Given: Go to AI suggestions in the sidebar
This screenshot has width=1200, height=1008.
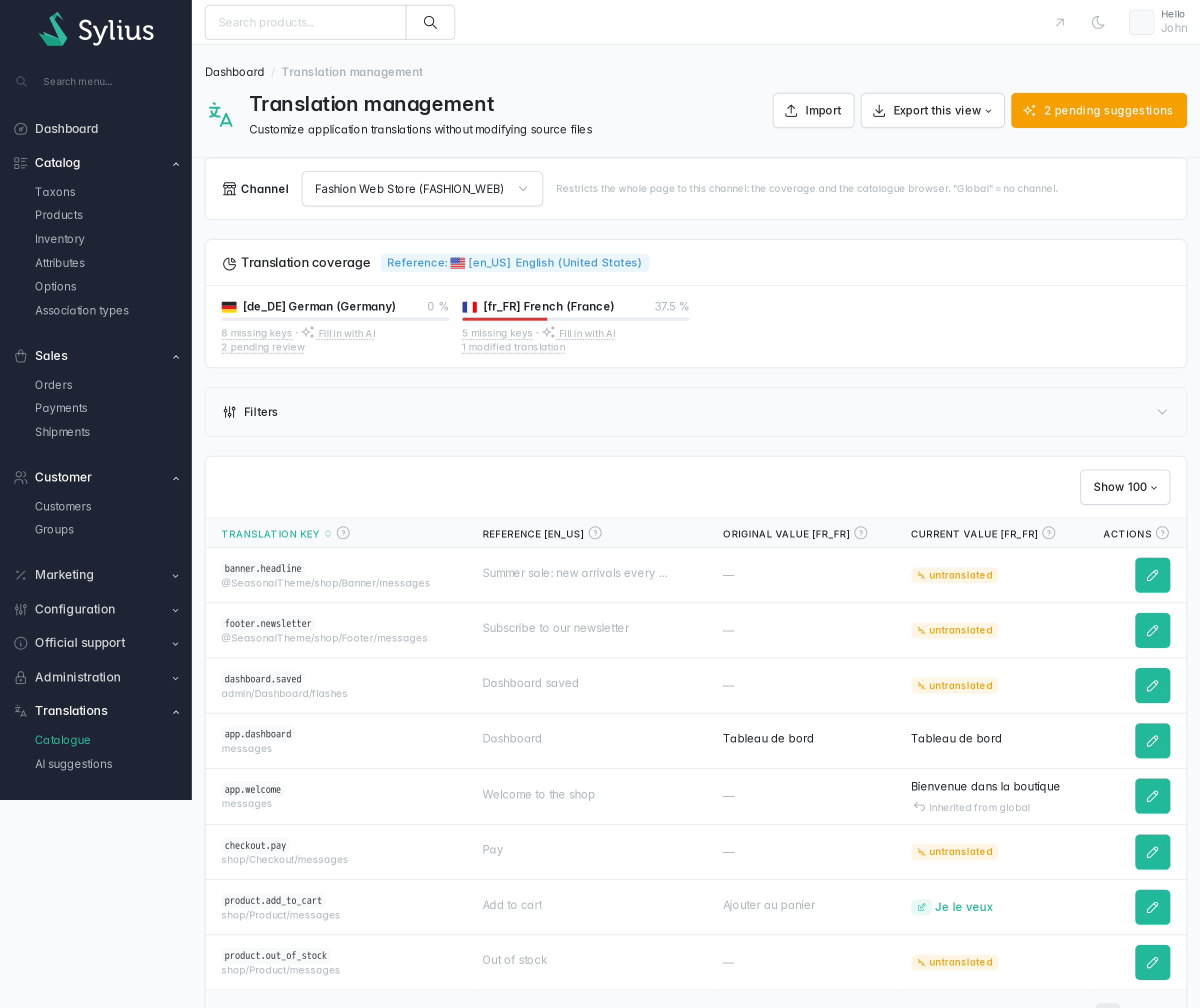Looking at the screenshot, I should point(73,764).
